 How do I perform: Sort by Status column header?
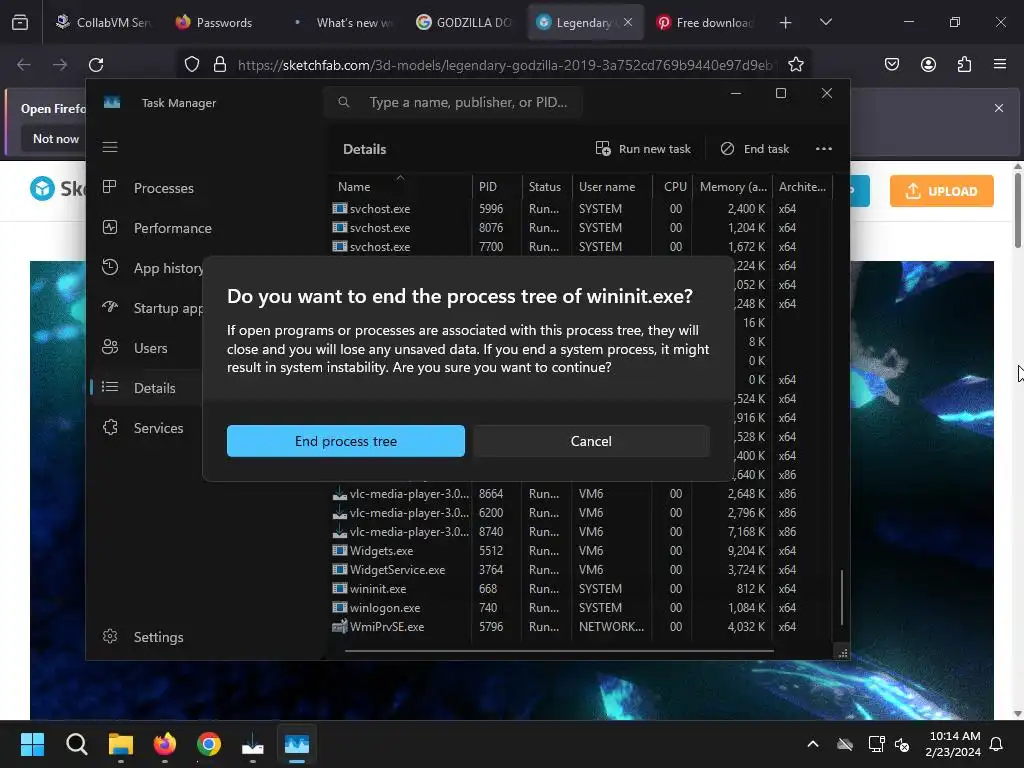[x=547, y=186]
